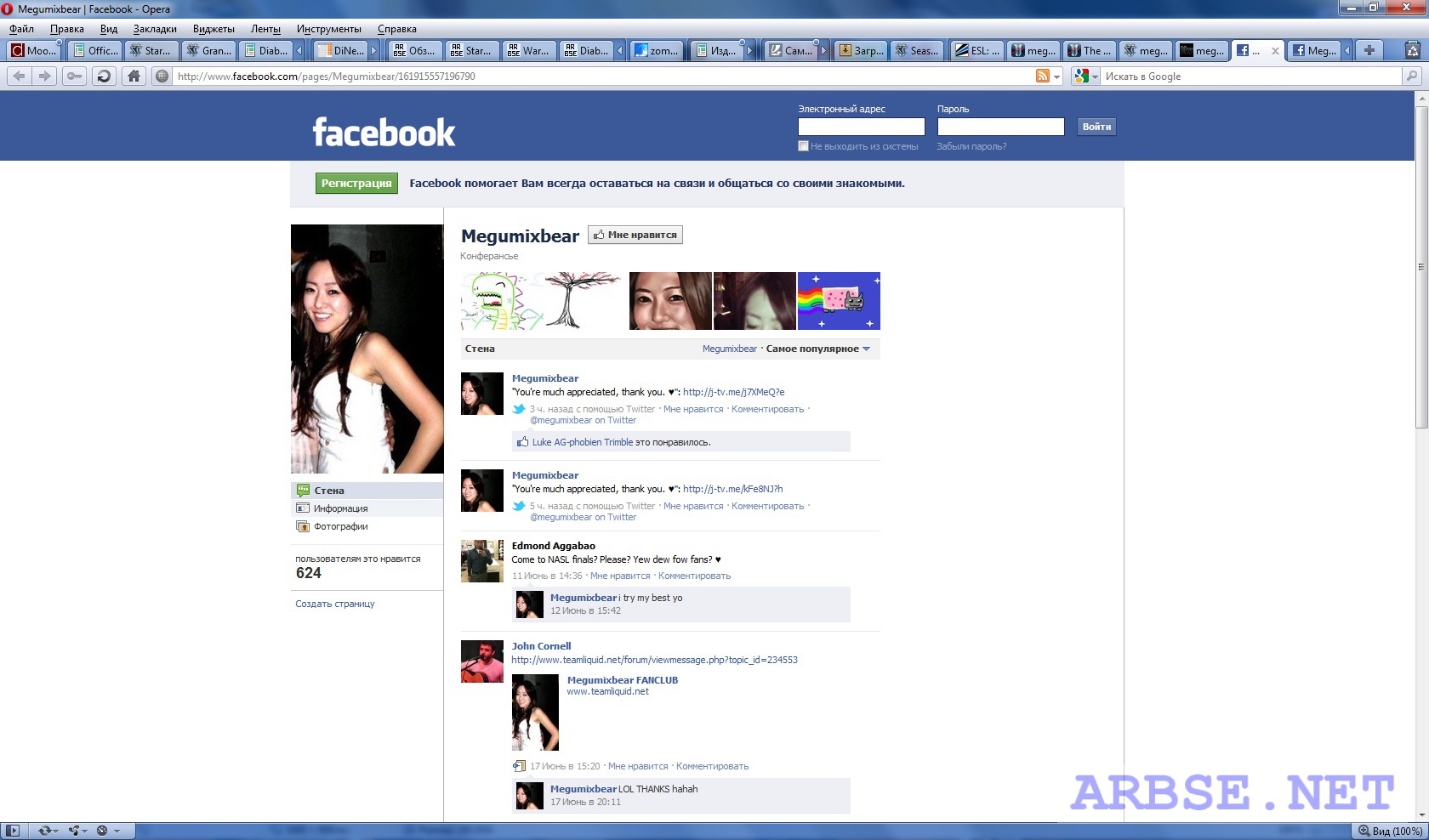Screen dimensions: 1429x840
Task: Click the Opera Turbo icon in status bar
Action: coord(102,831)
